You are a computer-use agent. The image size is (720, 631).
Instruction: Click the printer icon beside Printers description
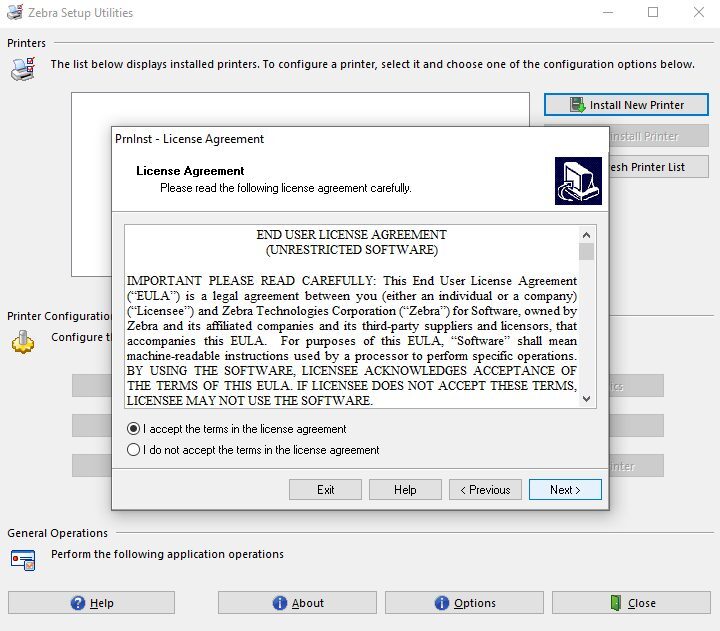coord(23,69)
